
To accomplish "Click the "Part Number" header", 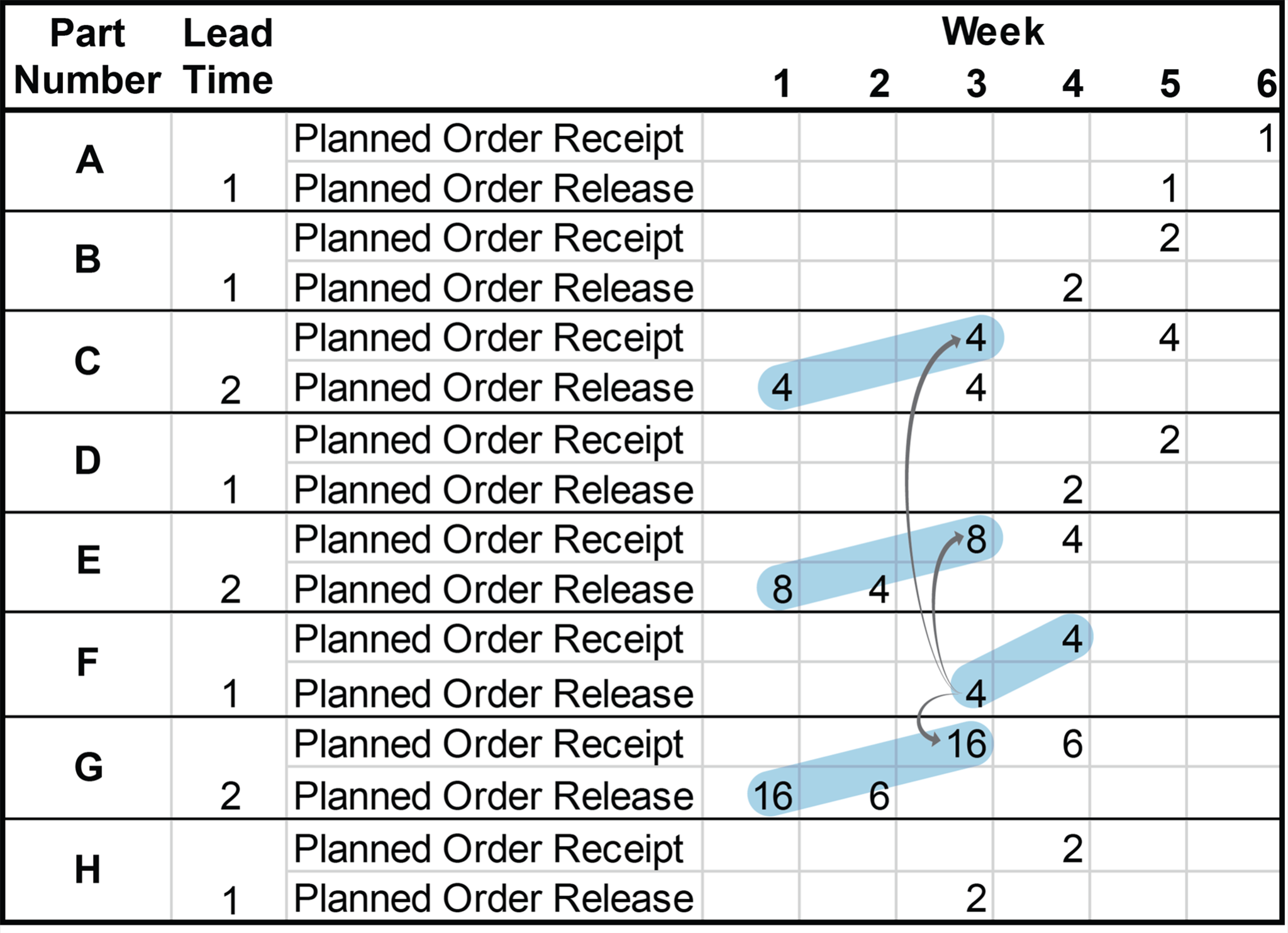I will [x=87, y=57].
